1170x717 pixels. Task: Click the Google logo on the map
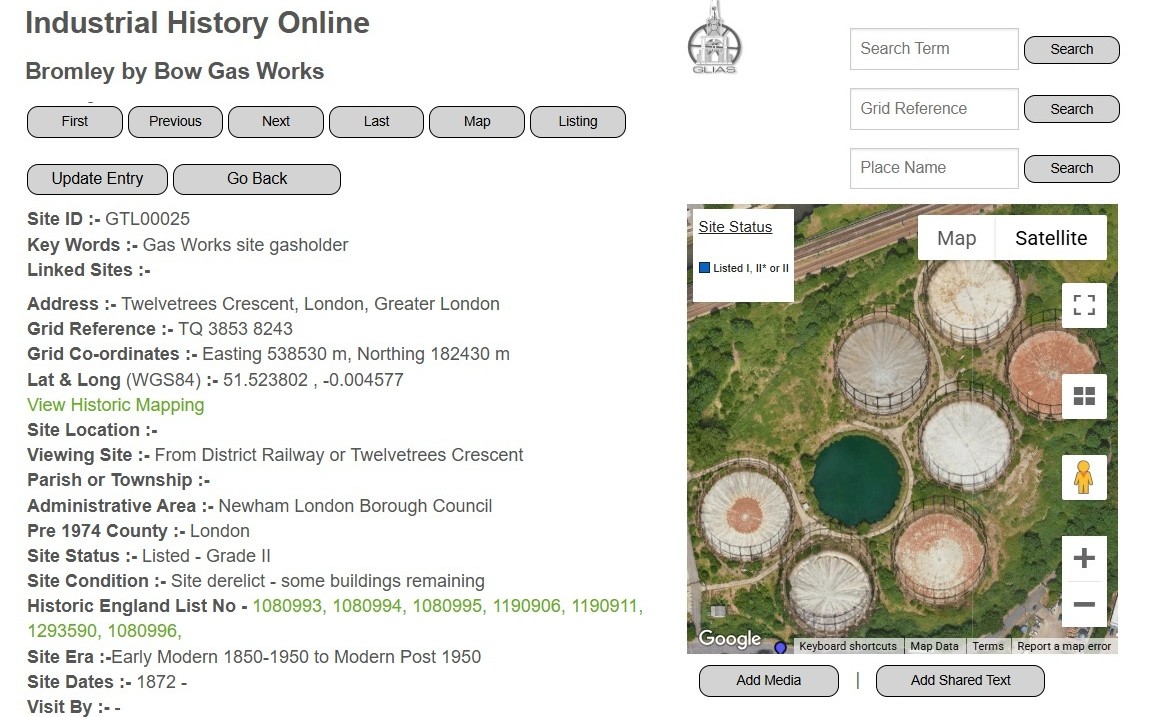[729, 638]
